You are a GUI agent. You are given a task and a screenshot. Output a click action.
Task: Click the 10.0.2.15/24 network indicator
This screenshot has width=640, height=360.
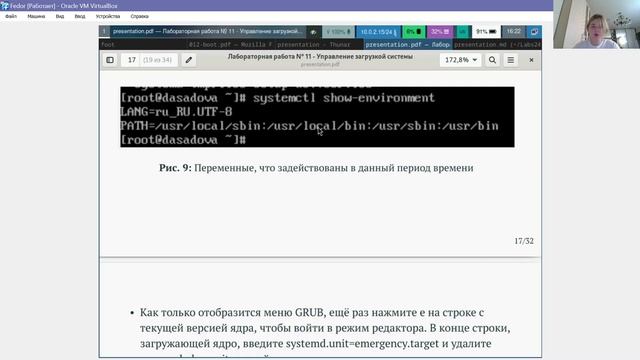pos(378,31)
